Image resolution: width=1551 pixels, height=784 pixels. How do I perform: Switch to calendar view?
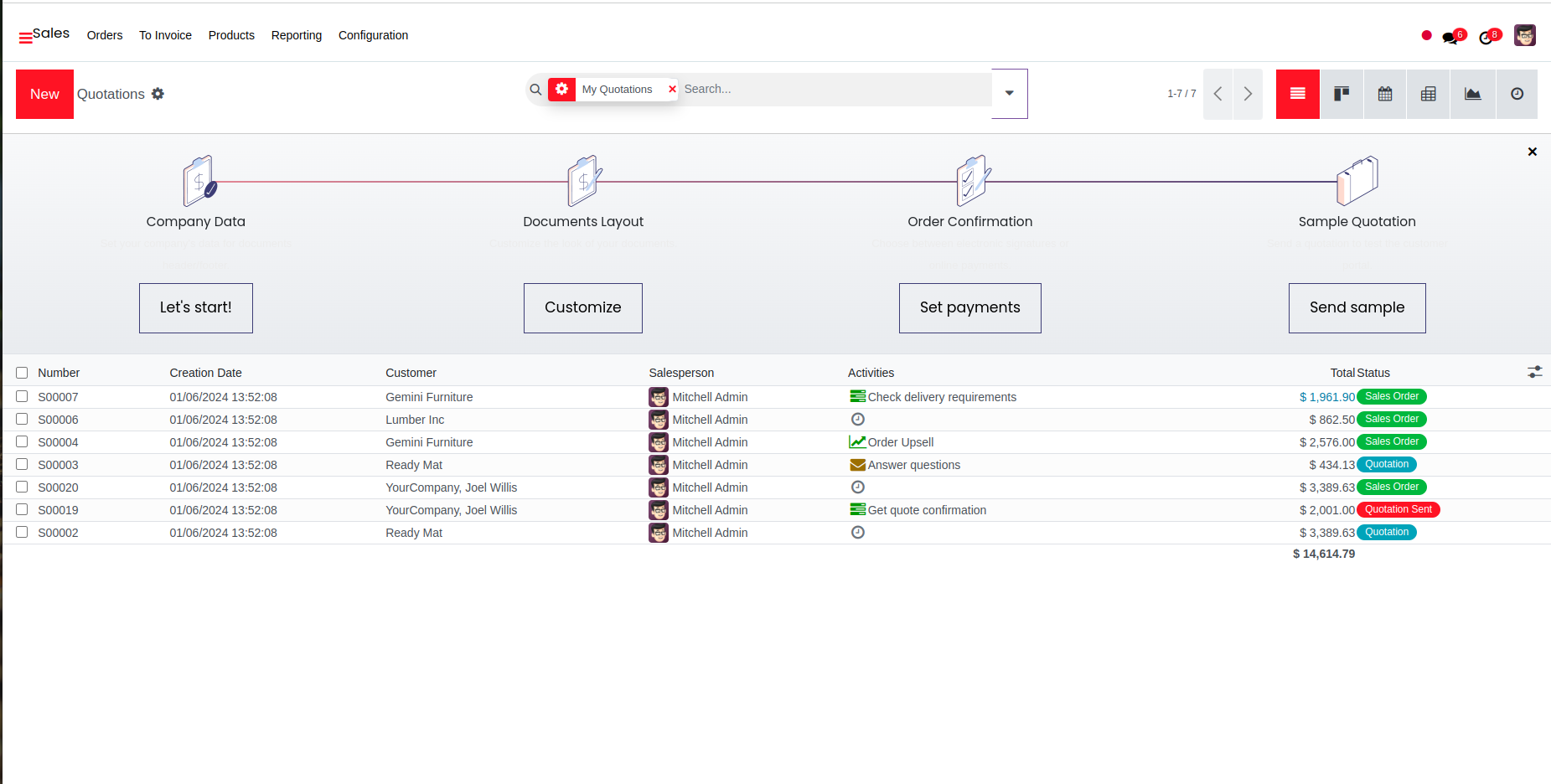1385,94
